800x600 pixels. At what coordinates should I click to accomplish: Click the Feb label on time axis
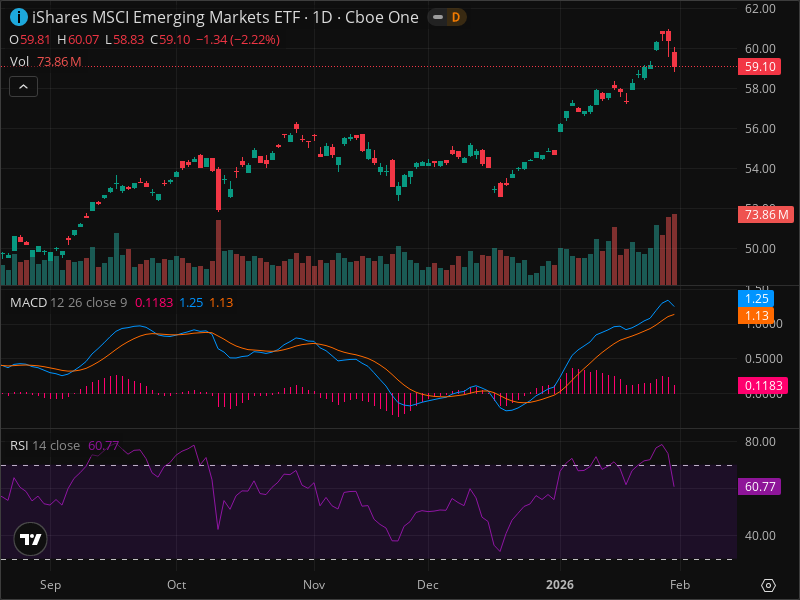coord(680,585)
